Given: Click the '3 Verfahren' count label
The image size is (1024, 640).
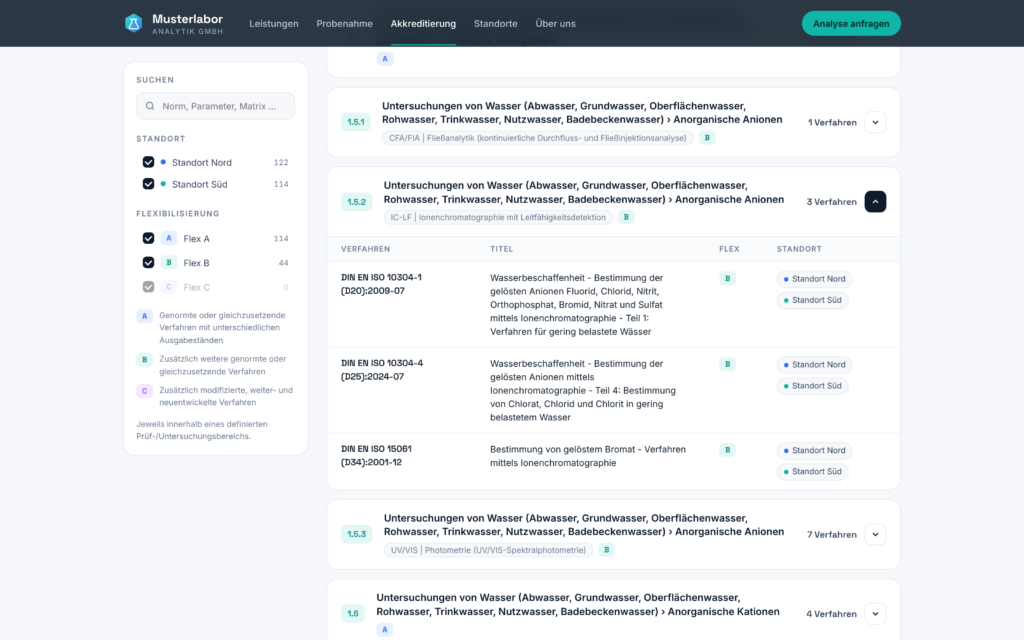Looking at the screenshot, I should 831,202.
